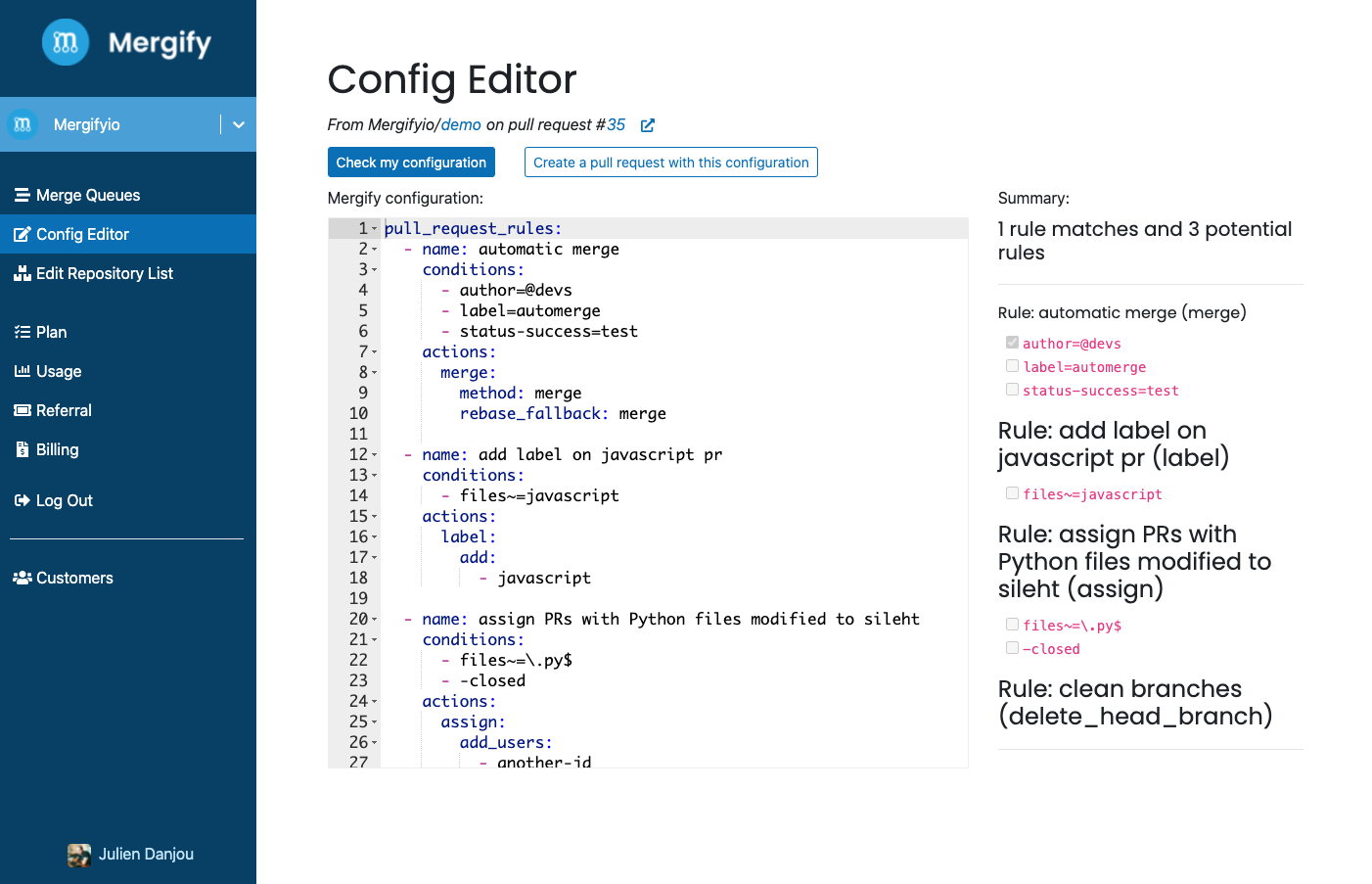Screen dimensions: 1372x884
Task: Create a pull request with this configuration
Action: coord(671,163)
